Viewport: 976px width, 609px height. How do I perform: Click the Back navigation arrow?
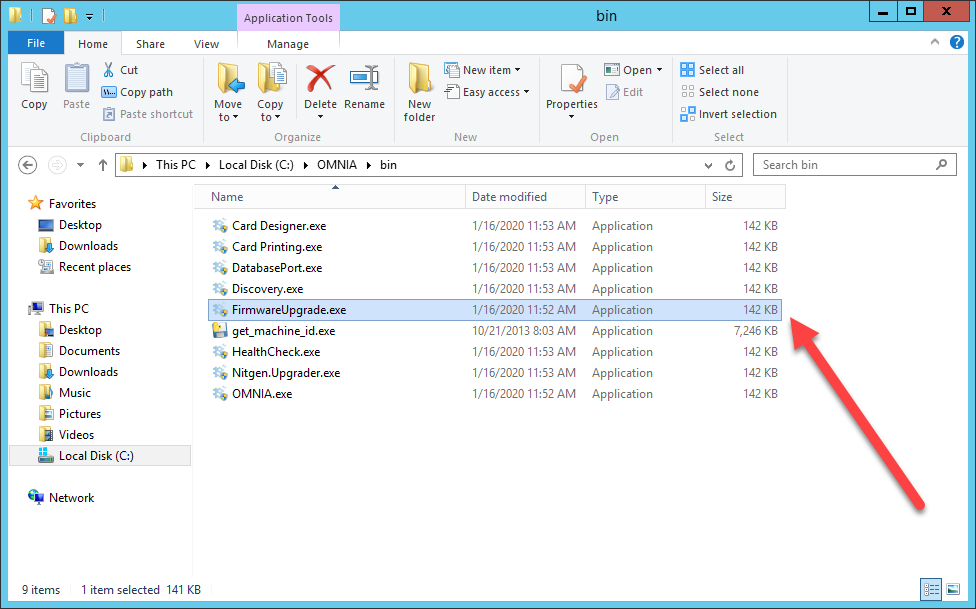click(x=27, y=165)
